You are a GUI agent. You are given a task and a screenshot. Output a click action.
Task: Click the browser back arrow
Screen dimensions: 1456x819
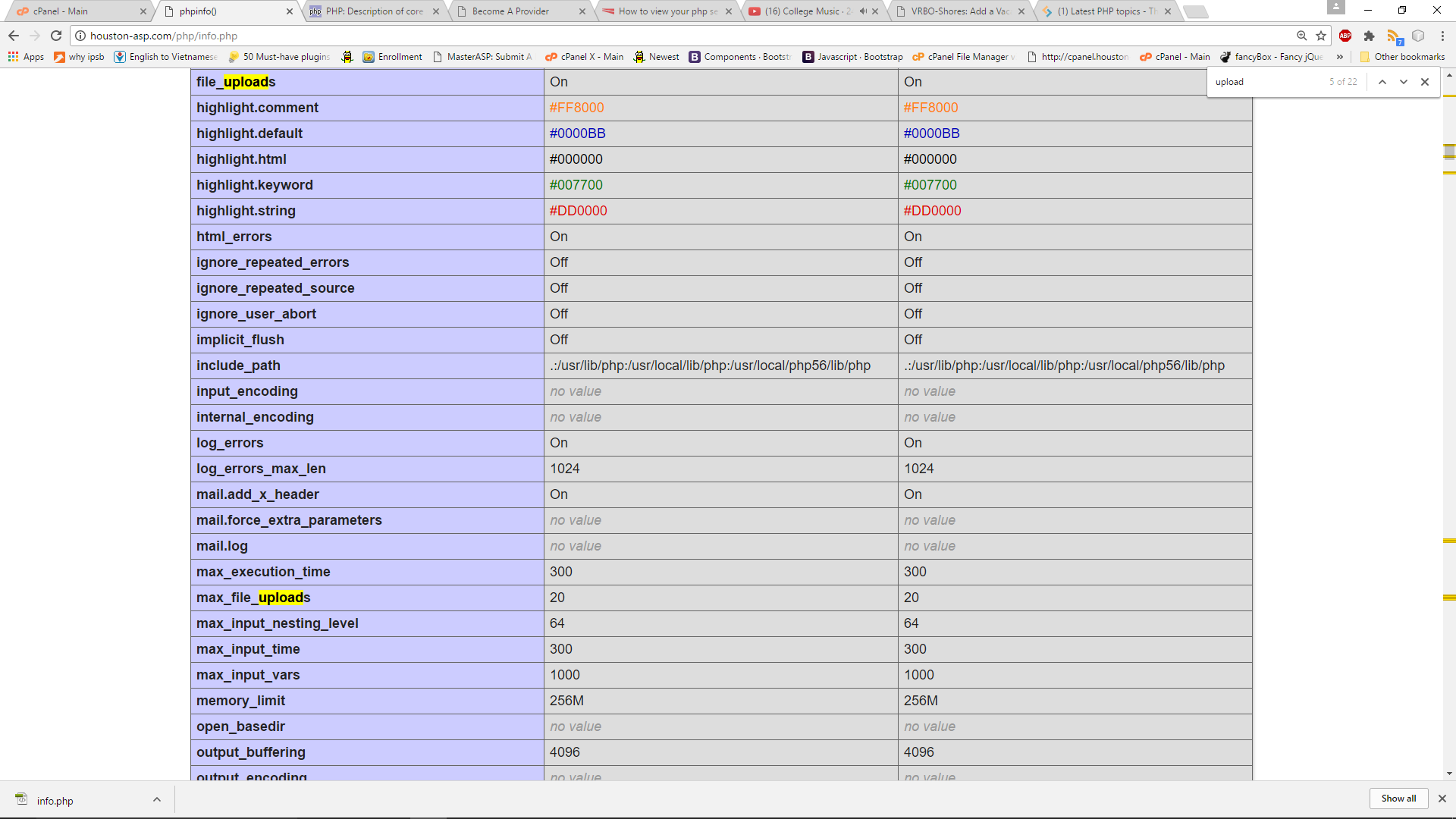coord(14,36)
